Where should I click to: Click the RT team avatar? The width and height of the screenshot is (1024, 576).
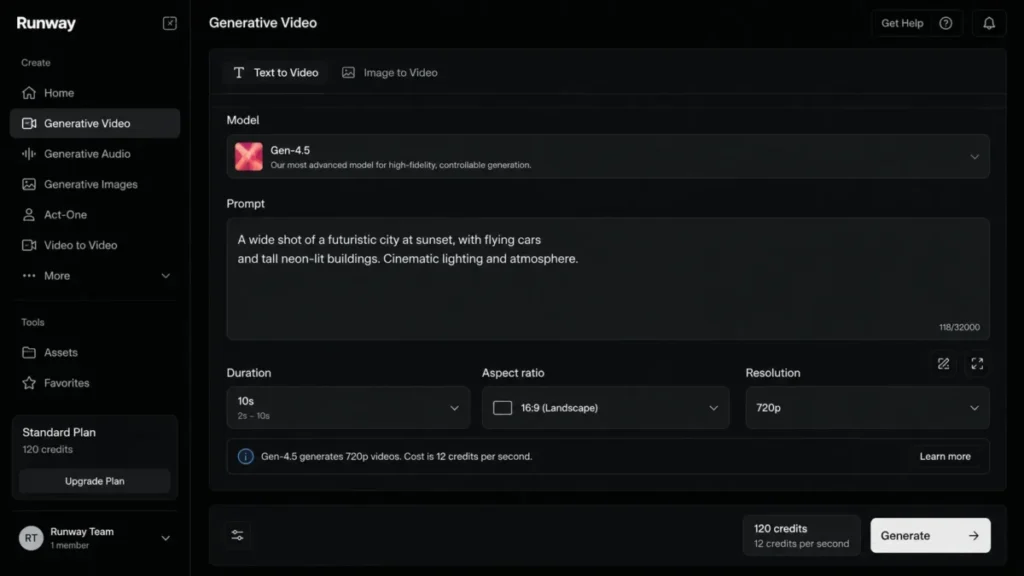31,538
